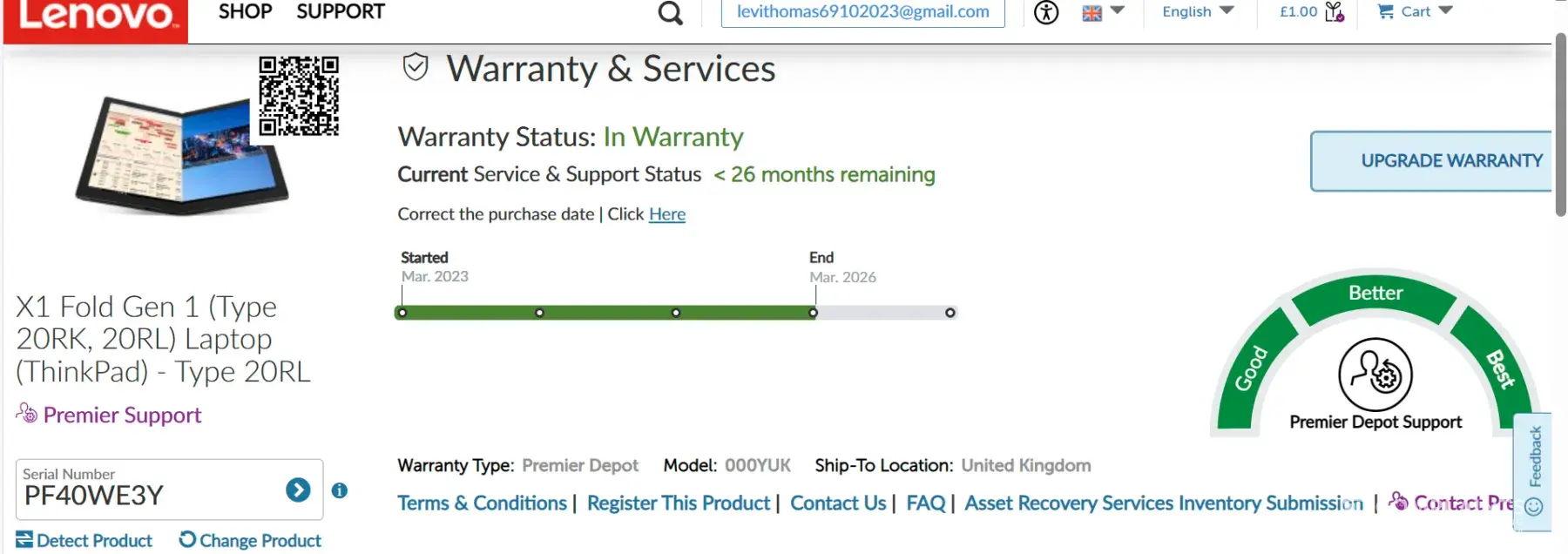Click the rewards balance icon showing £1.00

click(1334, 11)
